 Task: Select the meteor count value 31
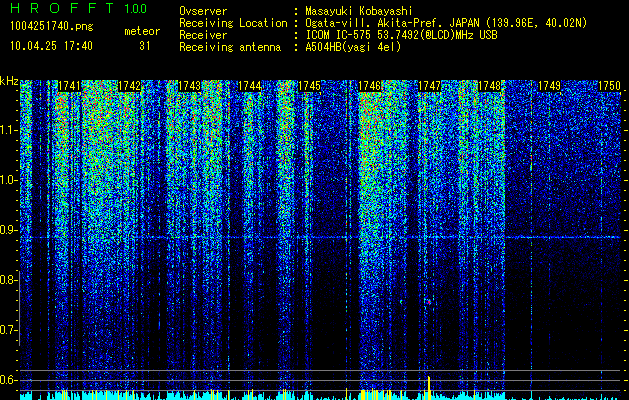tap(145, 46)
